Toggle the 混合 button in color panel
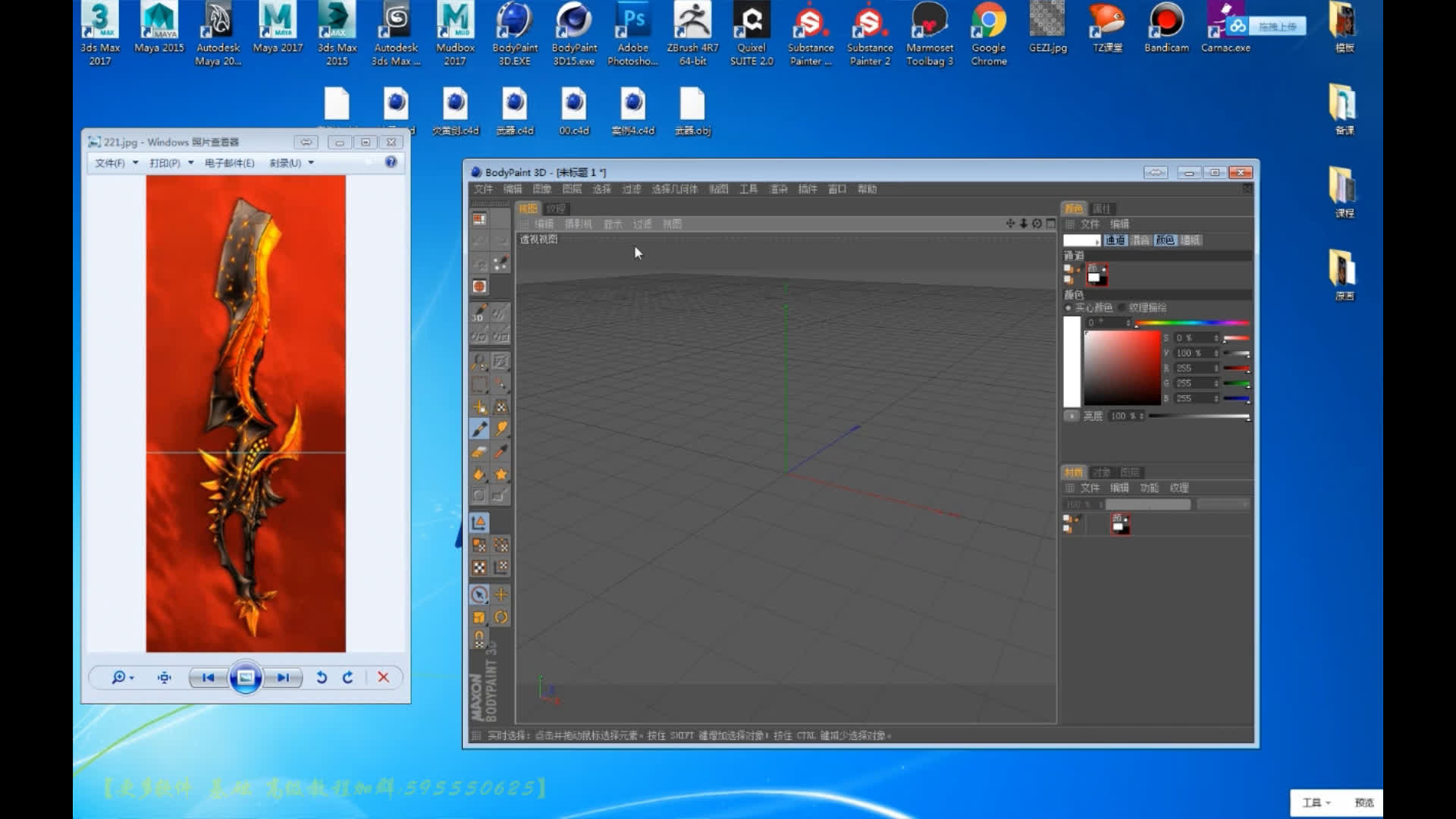 1141,240
